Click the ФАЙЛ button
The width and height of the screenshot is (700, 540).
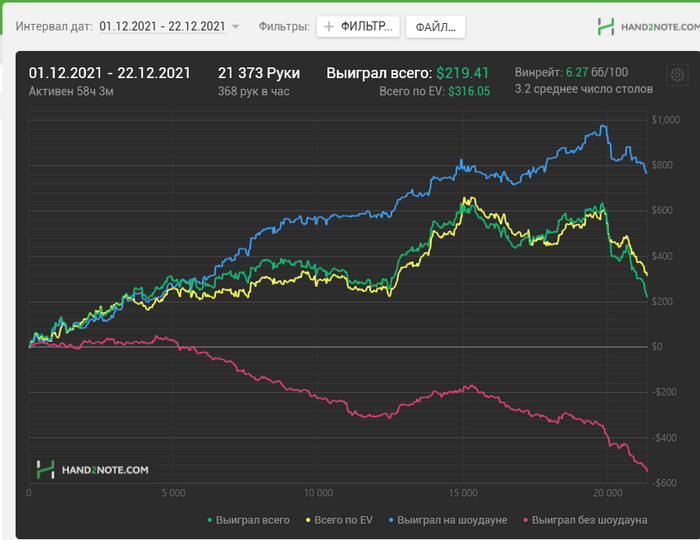[x=435, y=27]
